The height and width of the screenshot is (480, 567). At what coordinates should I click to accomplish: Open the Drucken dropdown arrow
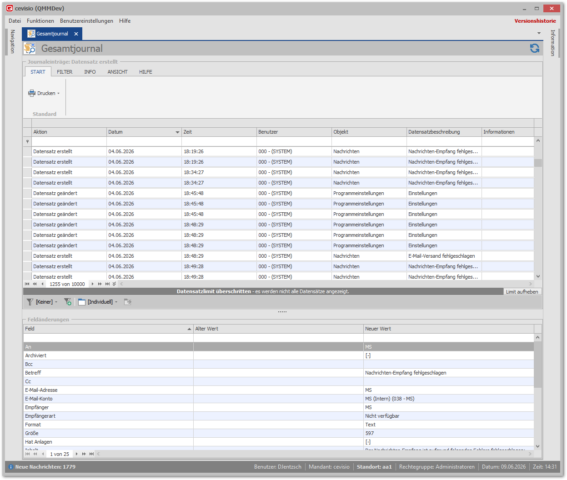(58, 93)
